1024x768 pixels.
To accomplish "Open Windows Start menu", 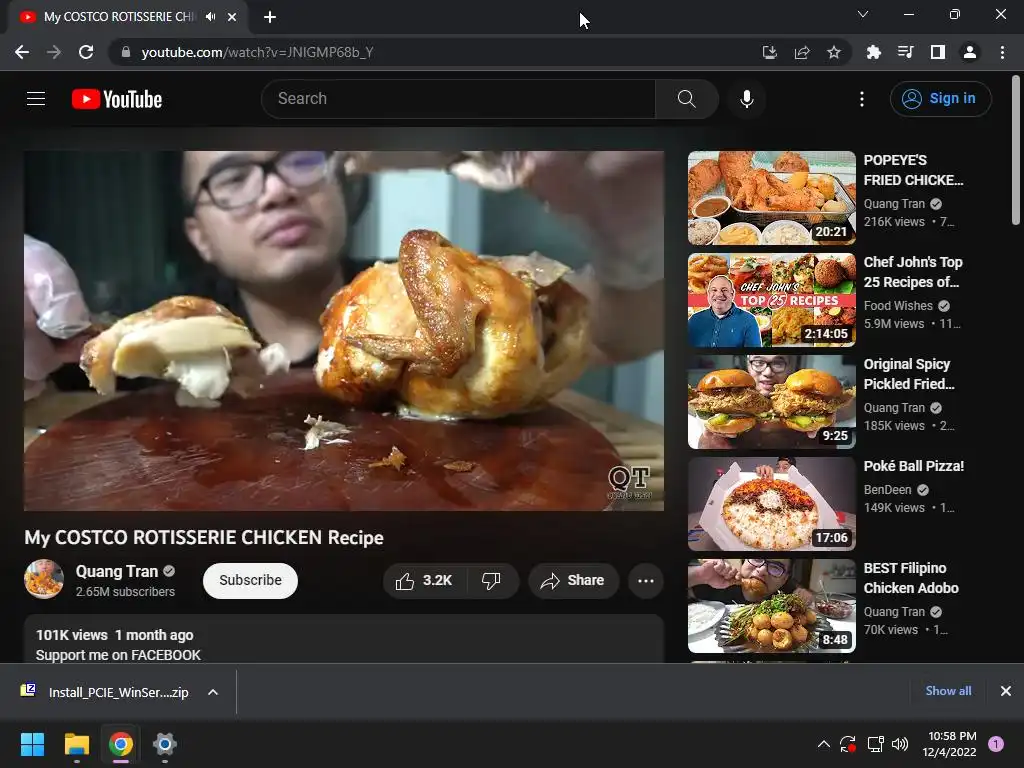I will [x=32, y=744].
